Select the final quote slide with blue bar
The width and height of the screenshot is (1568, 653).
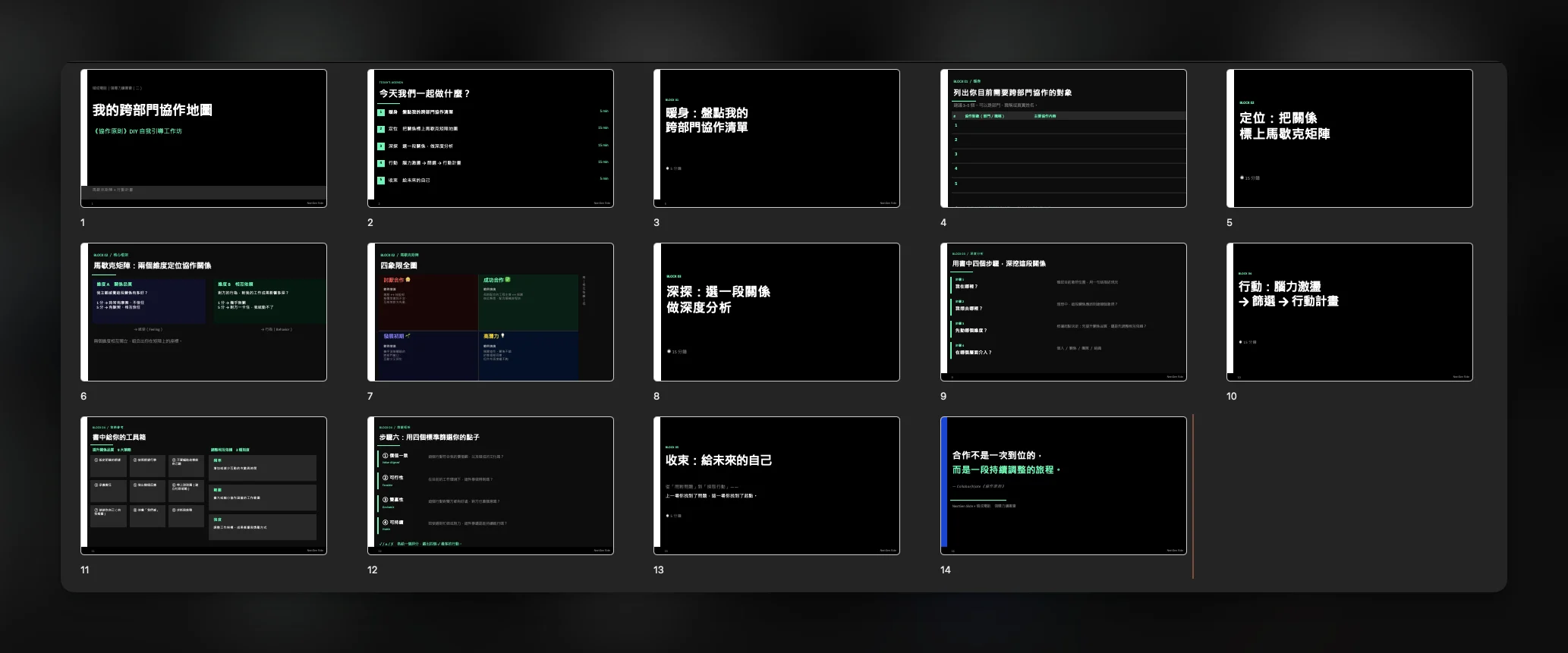pyautogui.click(x=1063, y=485)
